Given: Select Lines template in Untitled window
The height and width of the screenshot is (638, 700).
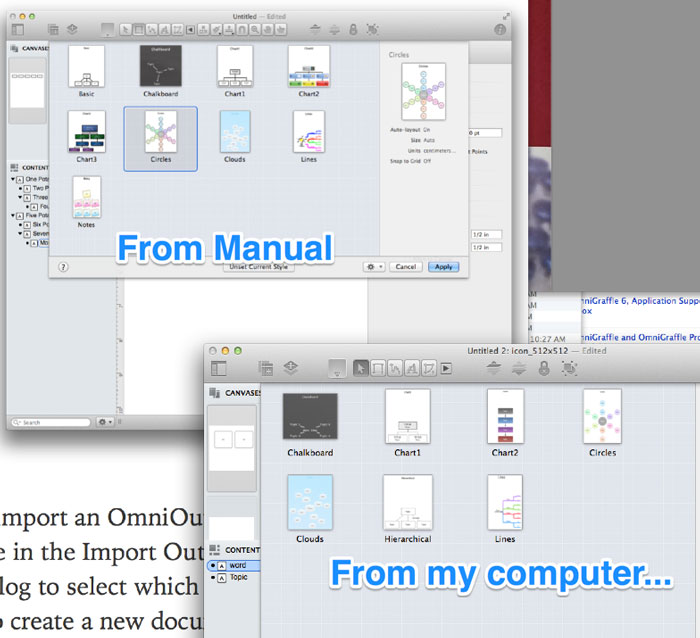Looking at the screenshot, I should (x=309, y=137).
